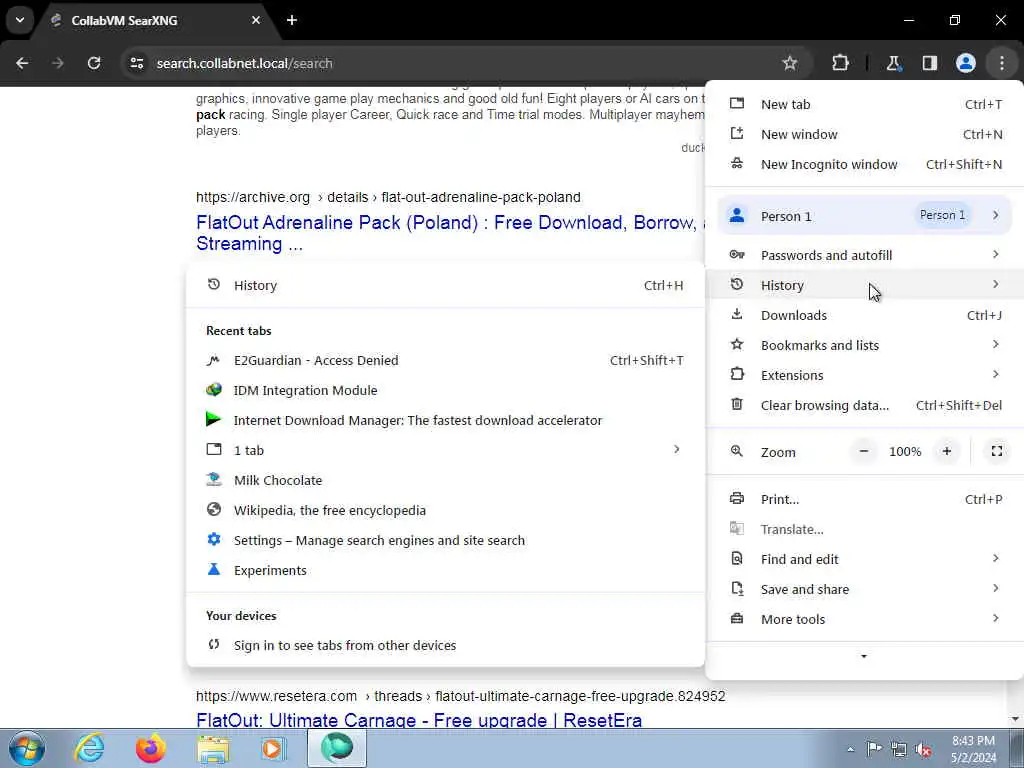The image size is (1024, 768).
Task: Click the muted volume tray icon
Action: pos(923,749)
